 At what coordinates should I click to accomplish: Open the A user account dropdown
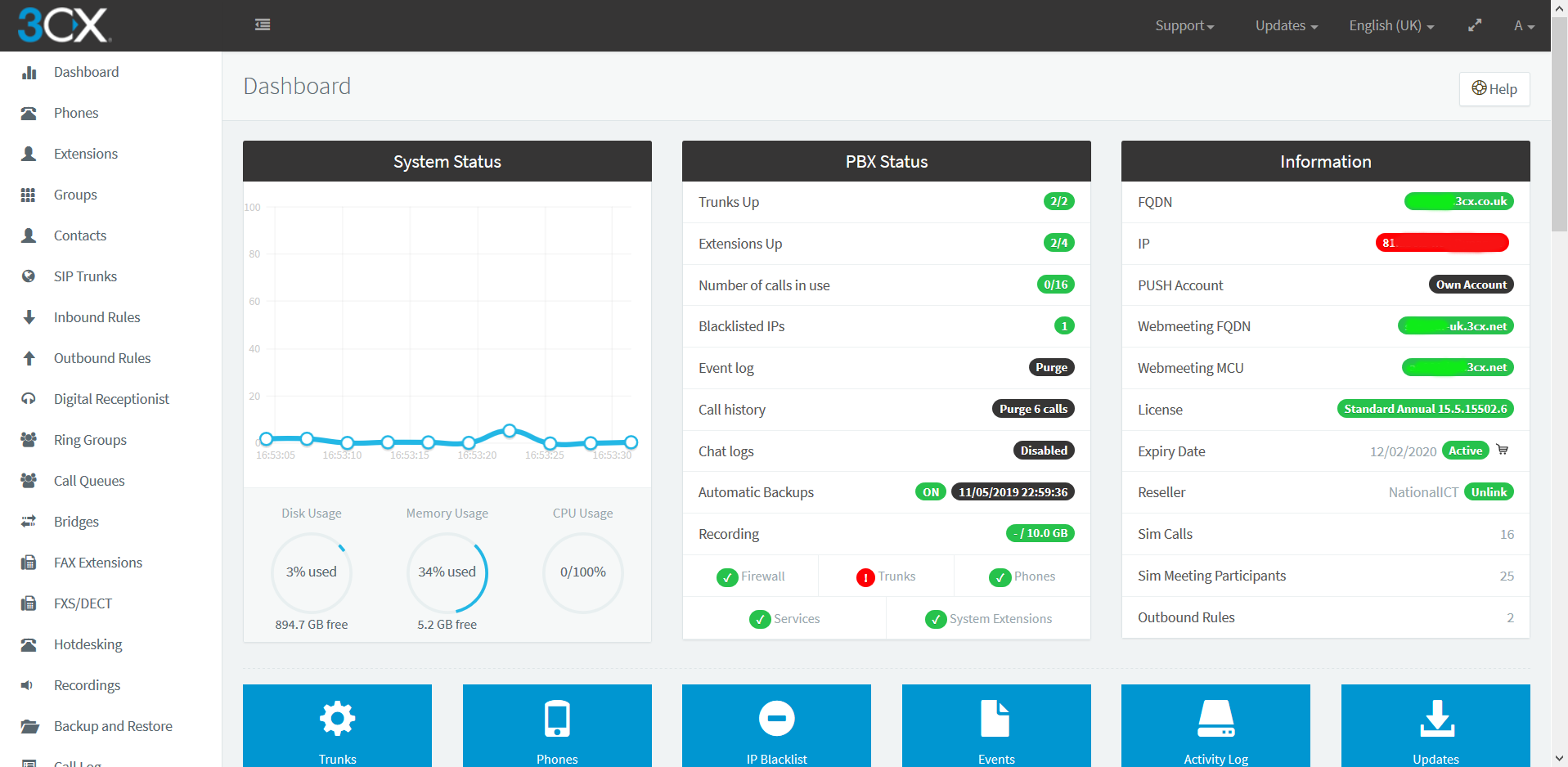pos(1524,25)
